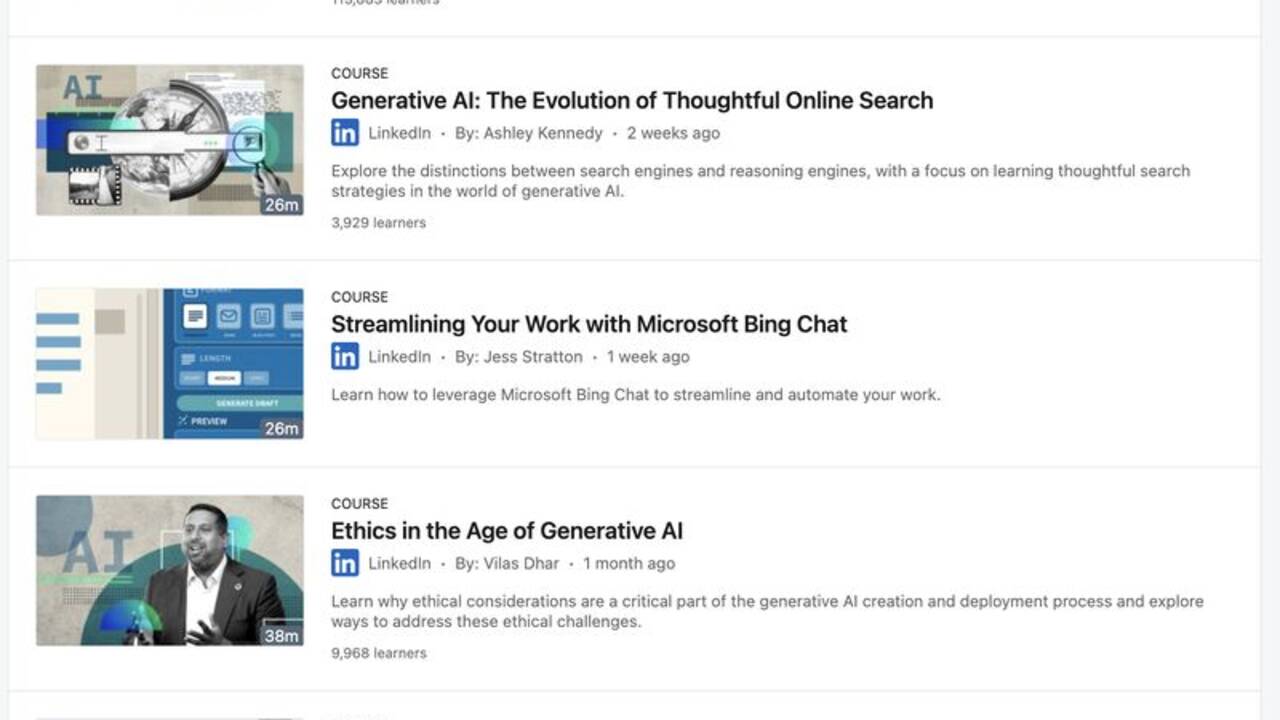
Task: Click COURSE label above Generative AI search title
Action: [360, 73]
